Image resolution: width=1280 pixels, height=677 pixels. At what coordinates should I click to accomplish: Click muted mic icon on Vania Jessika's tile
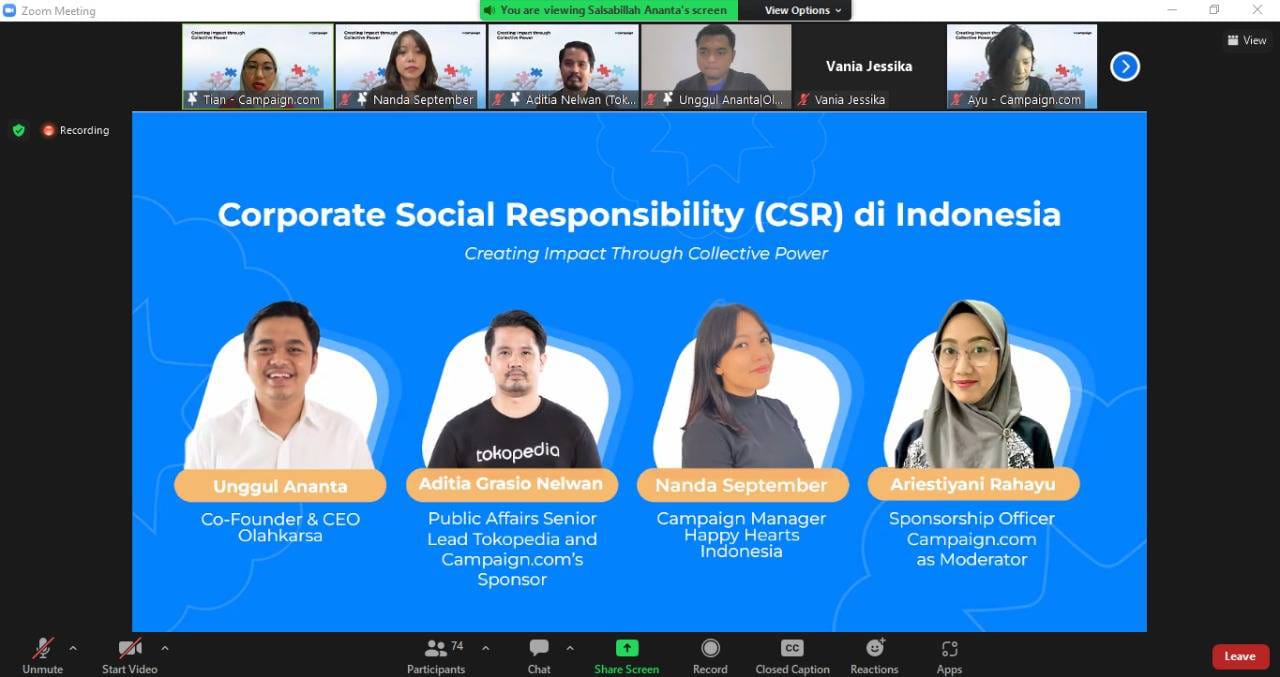pos(803,99)
